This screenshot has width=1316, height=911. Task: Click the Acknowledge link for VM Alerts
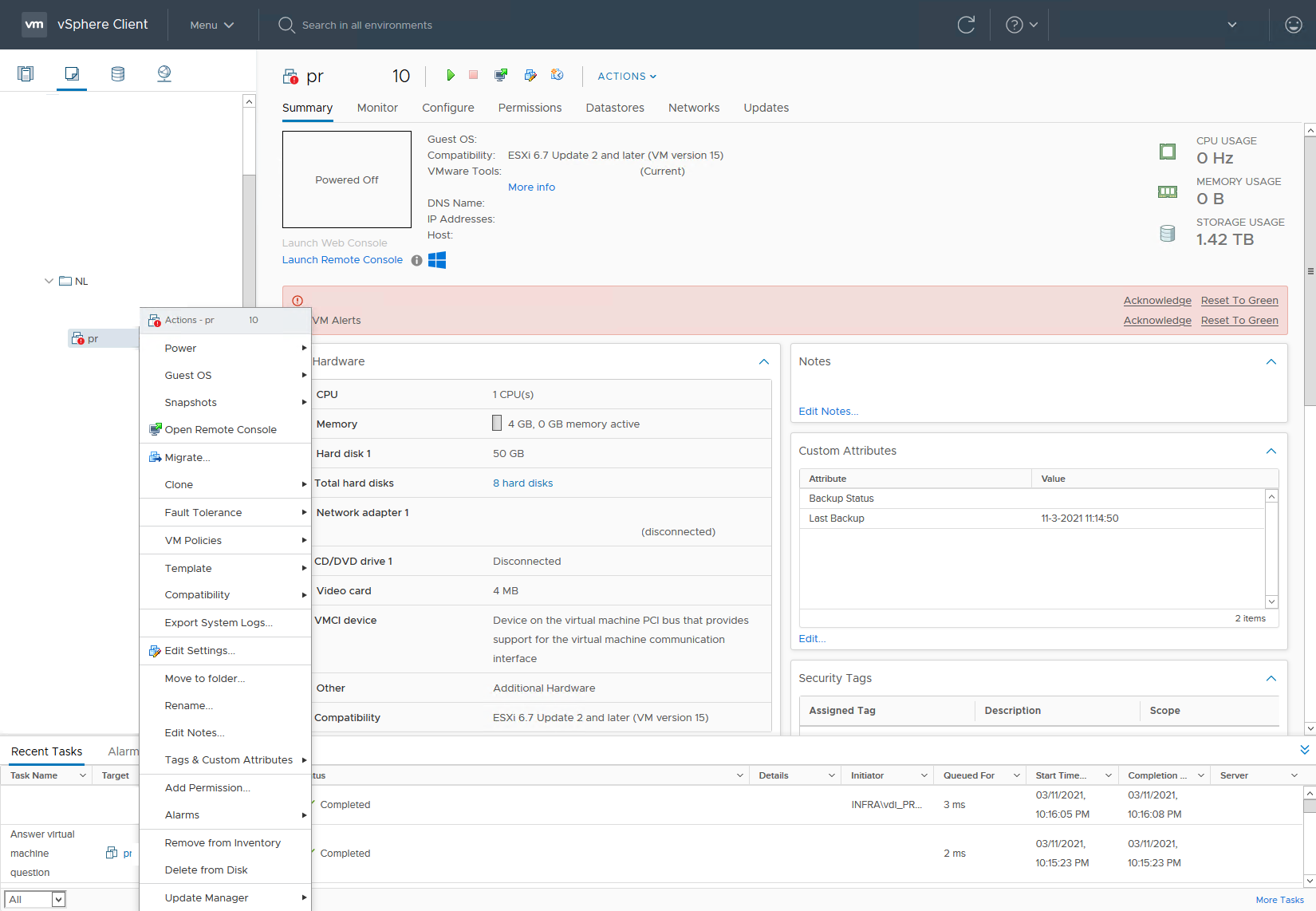[x=1157, y=320]
